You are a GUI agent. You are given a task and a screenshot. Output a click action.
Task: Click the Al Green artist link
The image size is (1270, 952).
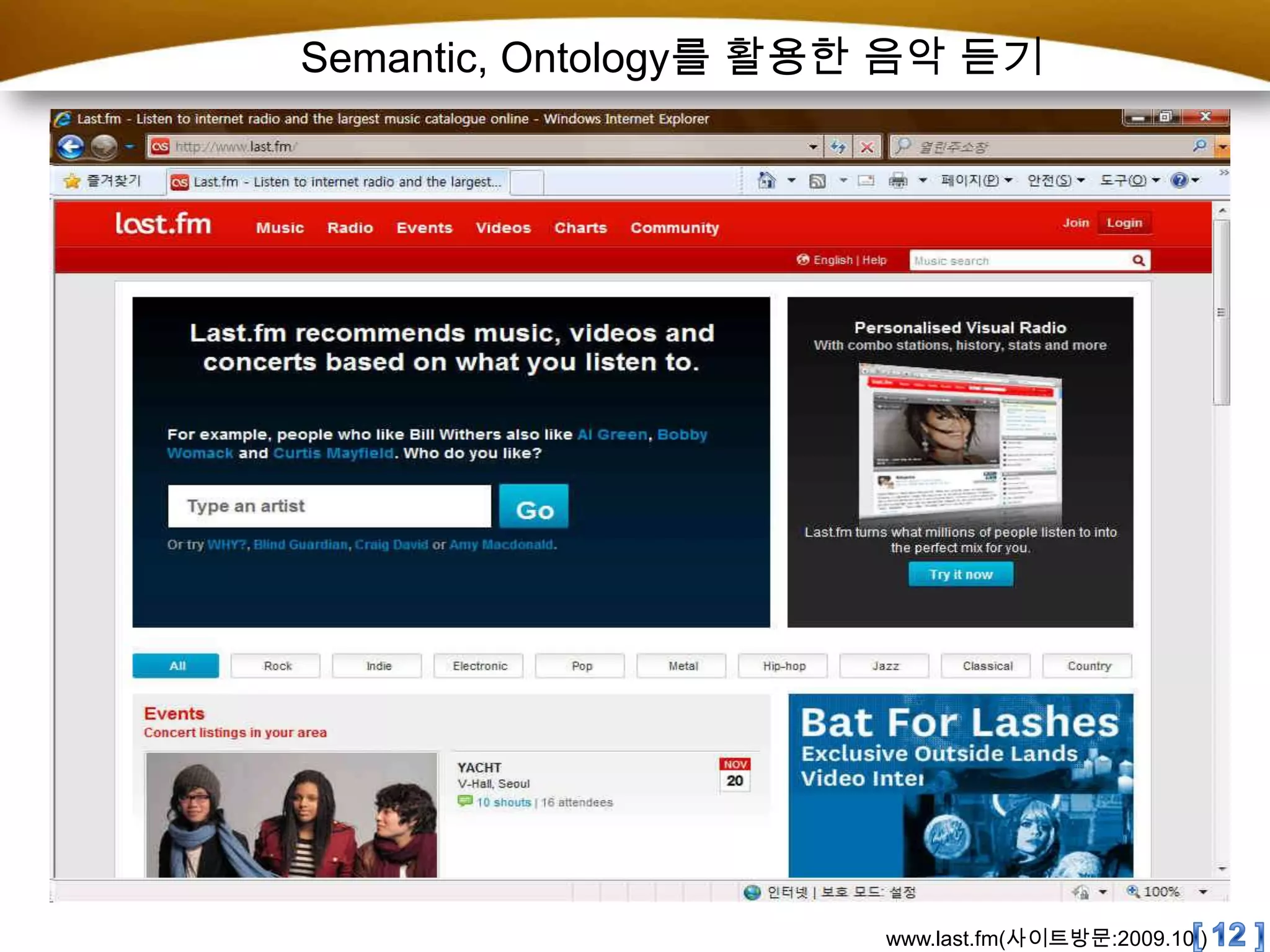[612, 434]
